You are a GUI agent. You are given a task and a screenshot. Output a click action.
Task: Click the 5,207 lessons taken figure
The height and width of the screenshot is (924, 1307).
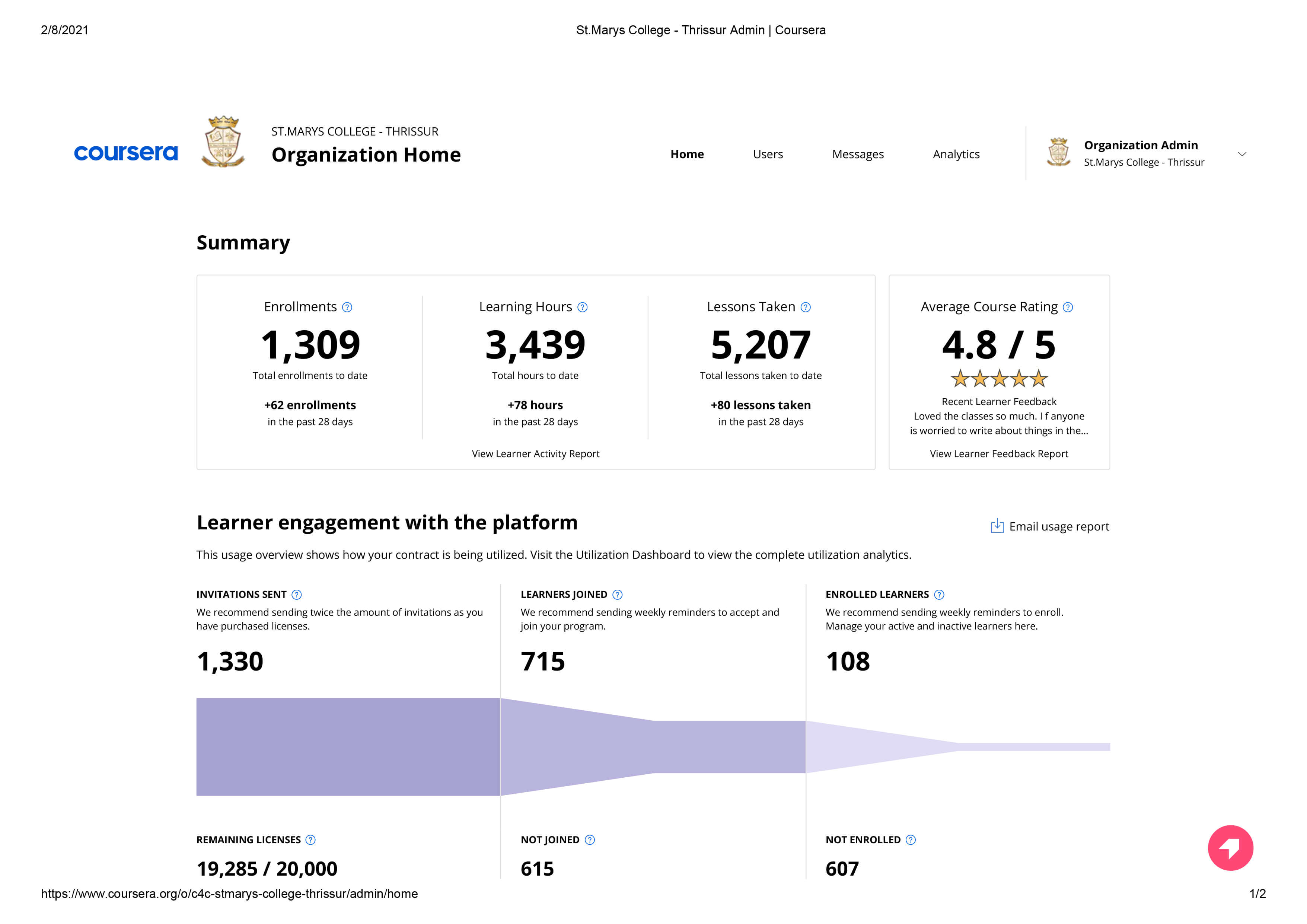(761, 345)
